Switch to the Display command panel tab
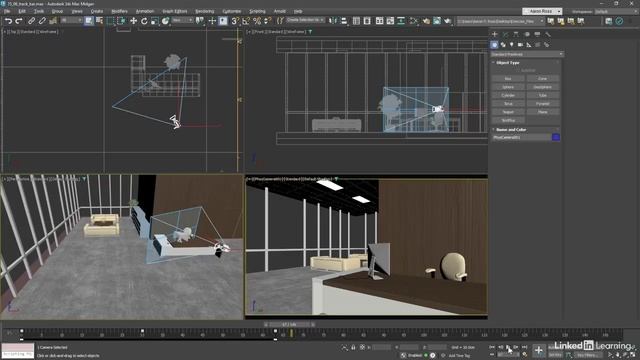The width and height of the screenshot is (640, 360). [537, 34]
